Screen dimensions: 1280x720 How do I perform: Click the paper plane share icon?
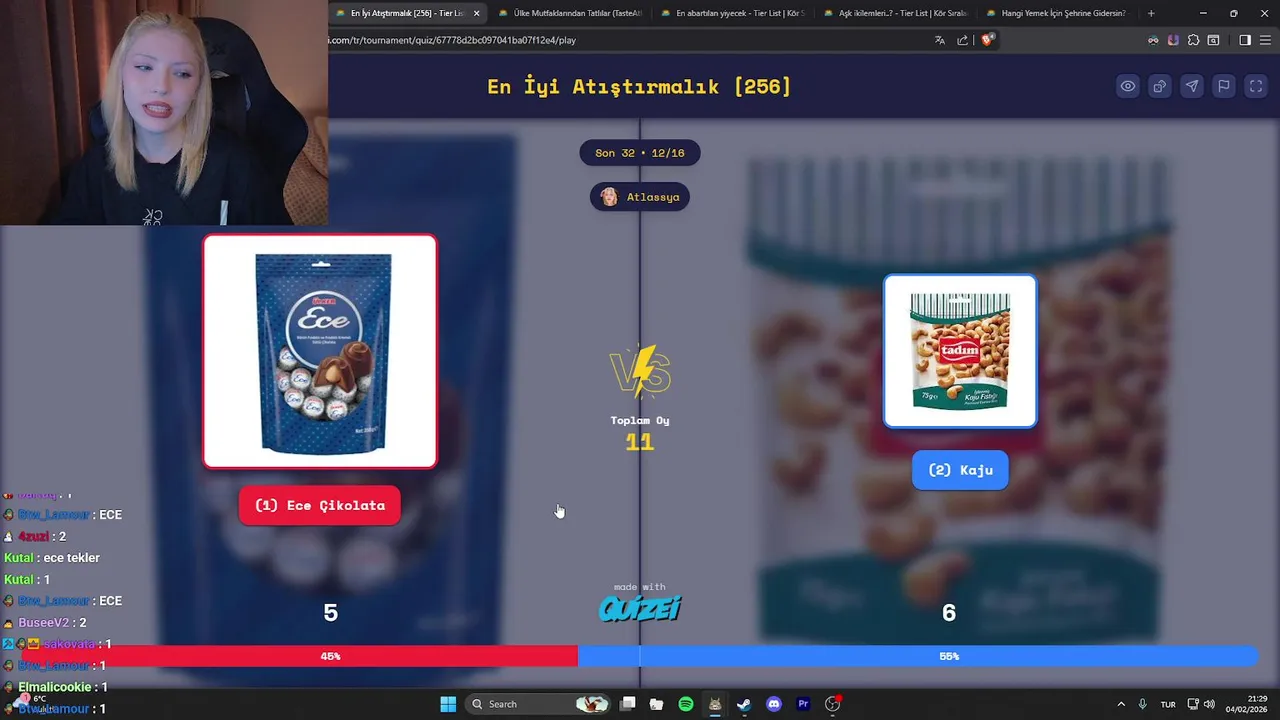click(1191, 86)
